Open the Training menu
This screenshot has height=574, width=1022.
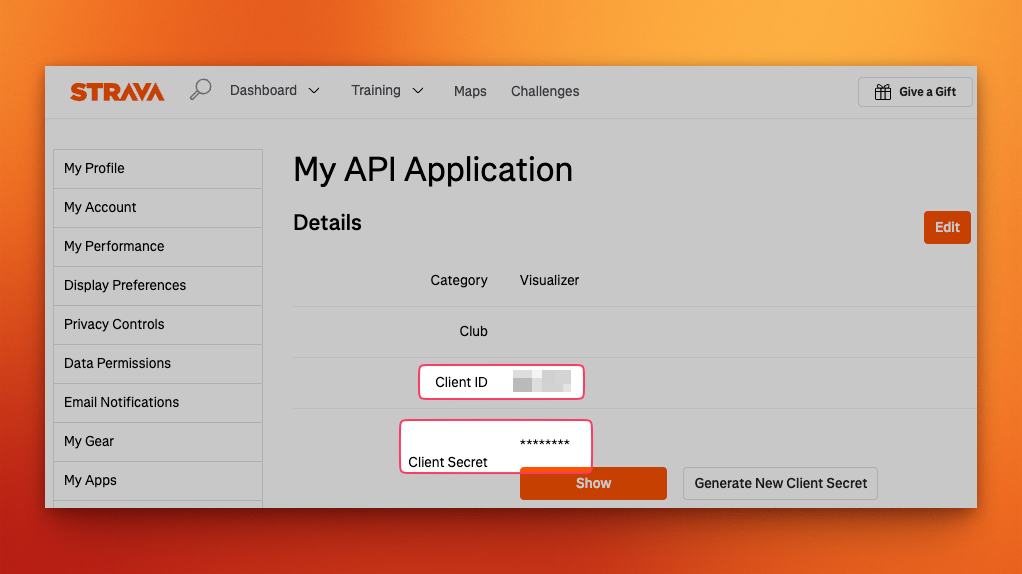(376, 91)
